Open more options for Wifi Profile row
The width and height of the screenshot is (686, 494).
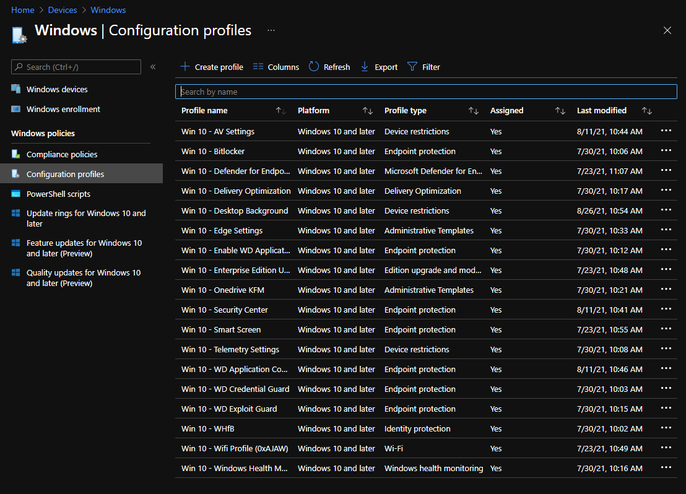666,448
